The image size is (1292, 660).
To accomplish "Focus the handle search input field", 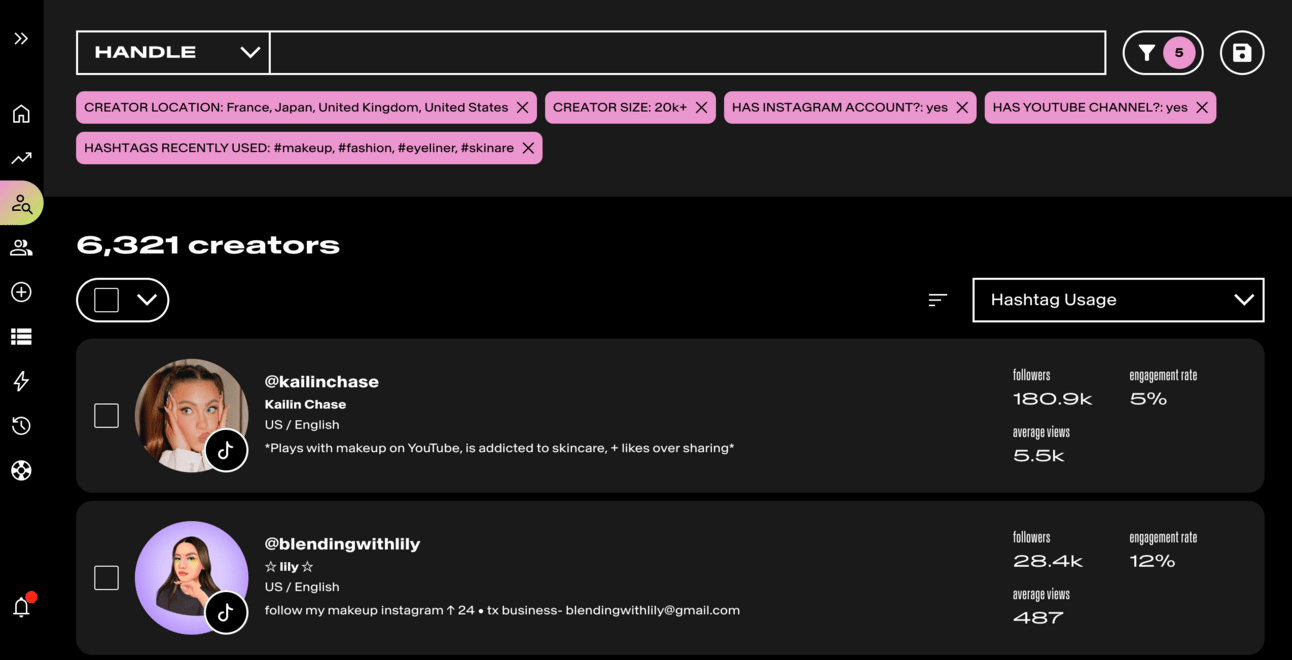I will pos(687,53).
